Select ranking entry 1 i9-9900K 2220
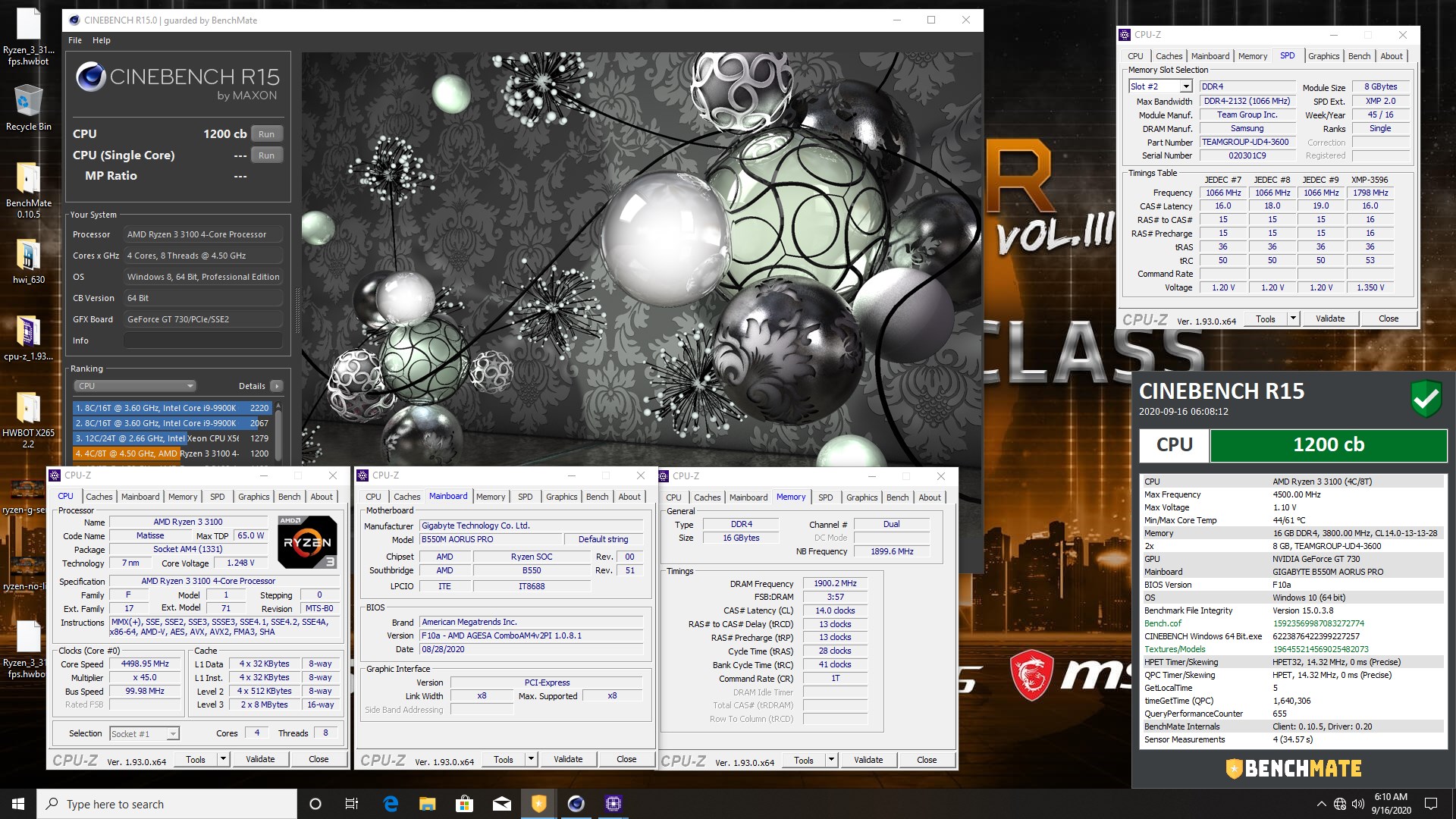 [x=172, y=408]
